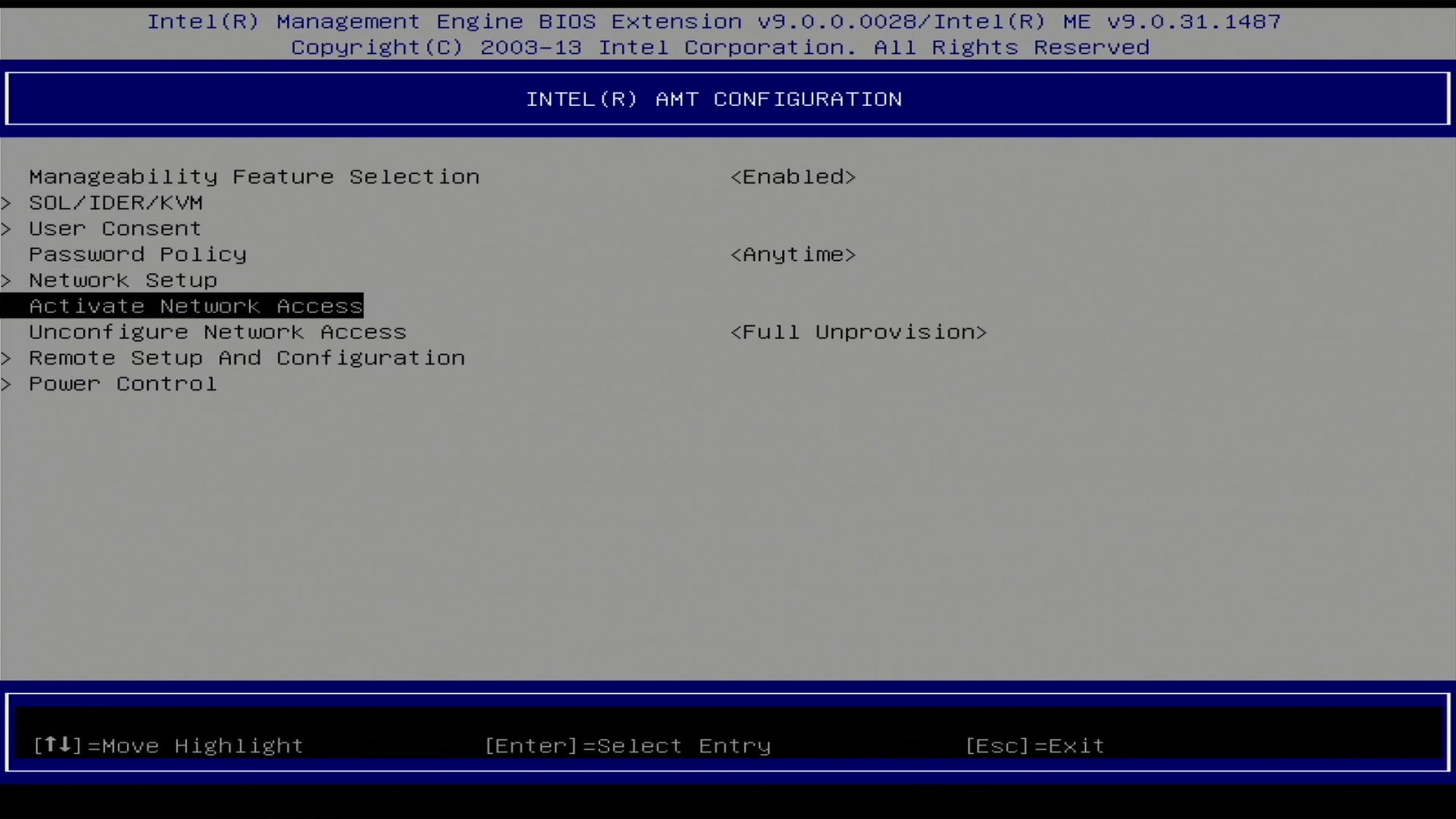Open the User Consent submenu
The width and height of the screenshot is (1456, 819).
point(115,229)
